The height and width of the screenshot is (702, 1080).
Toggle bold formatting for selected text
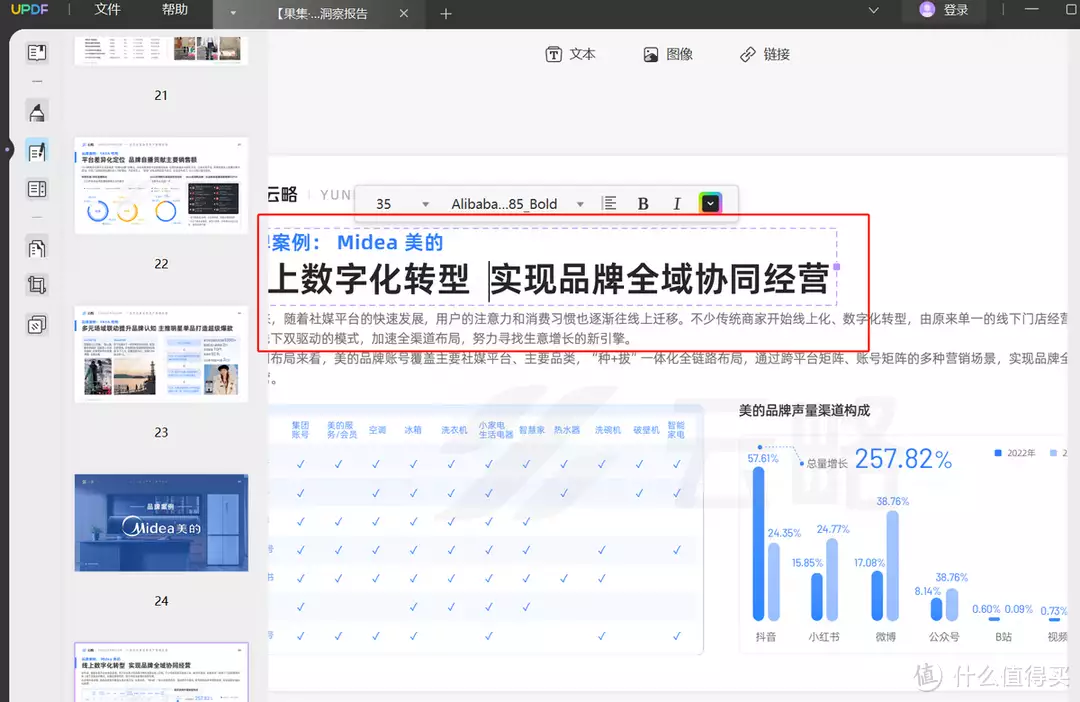point(643,204)
